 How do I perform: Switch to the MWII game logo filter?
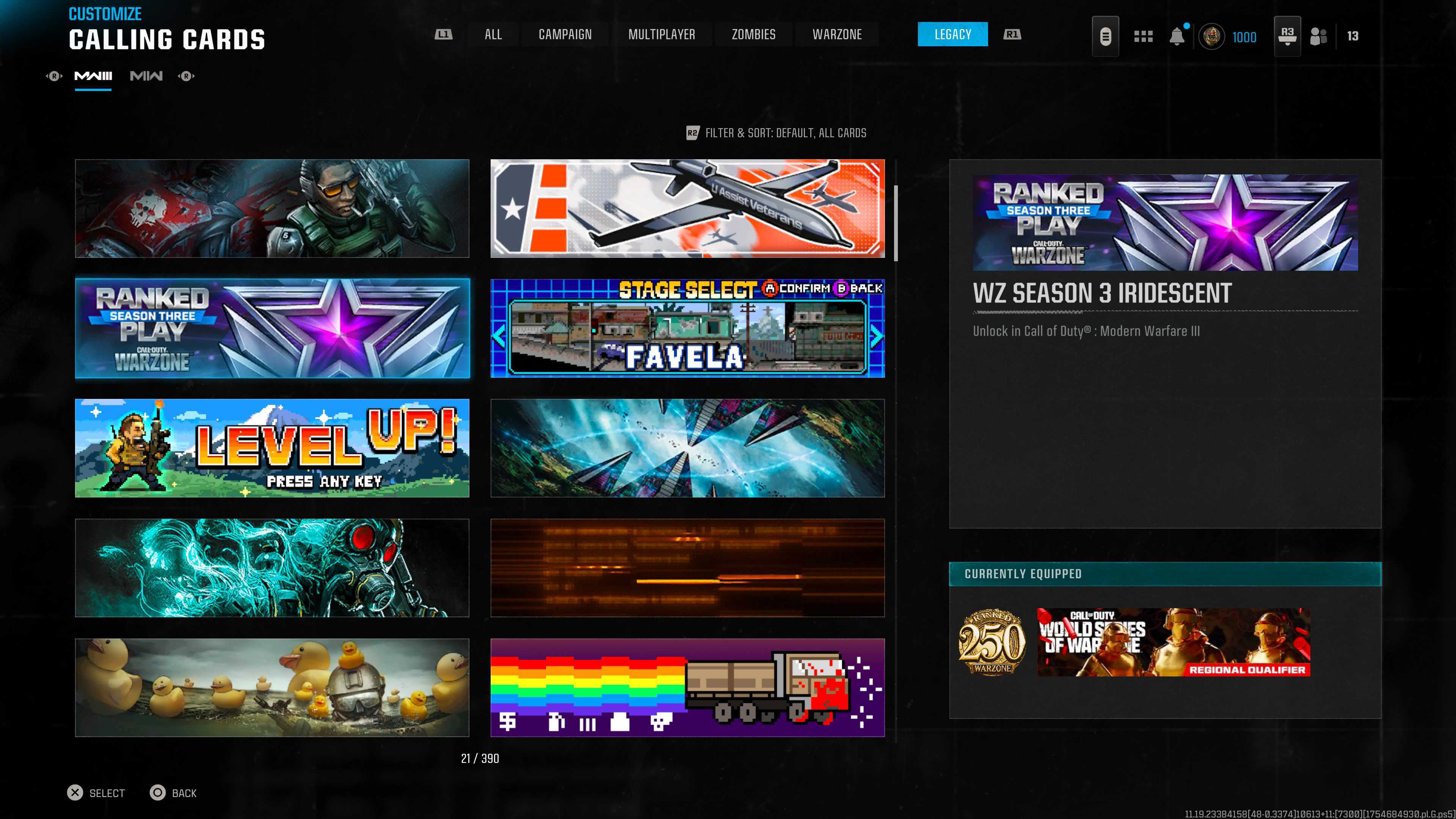(146, 76)
